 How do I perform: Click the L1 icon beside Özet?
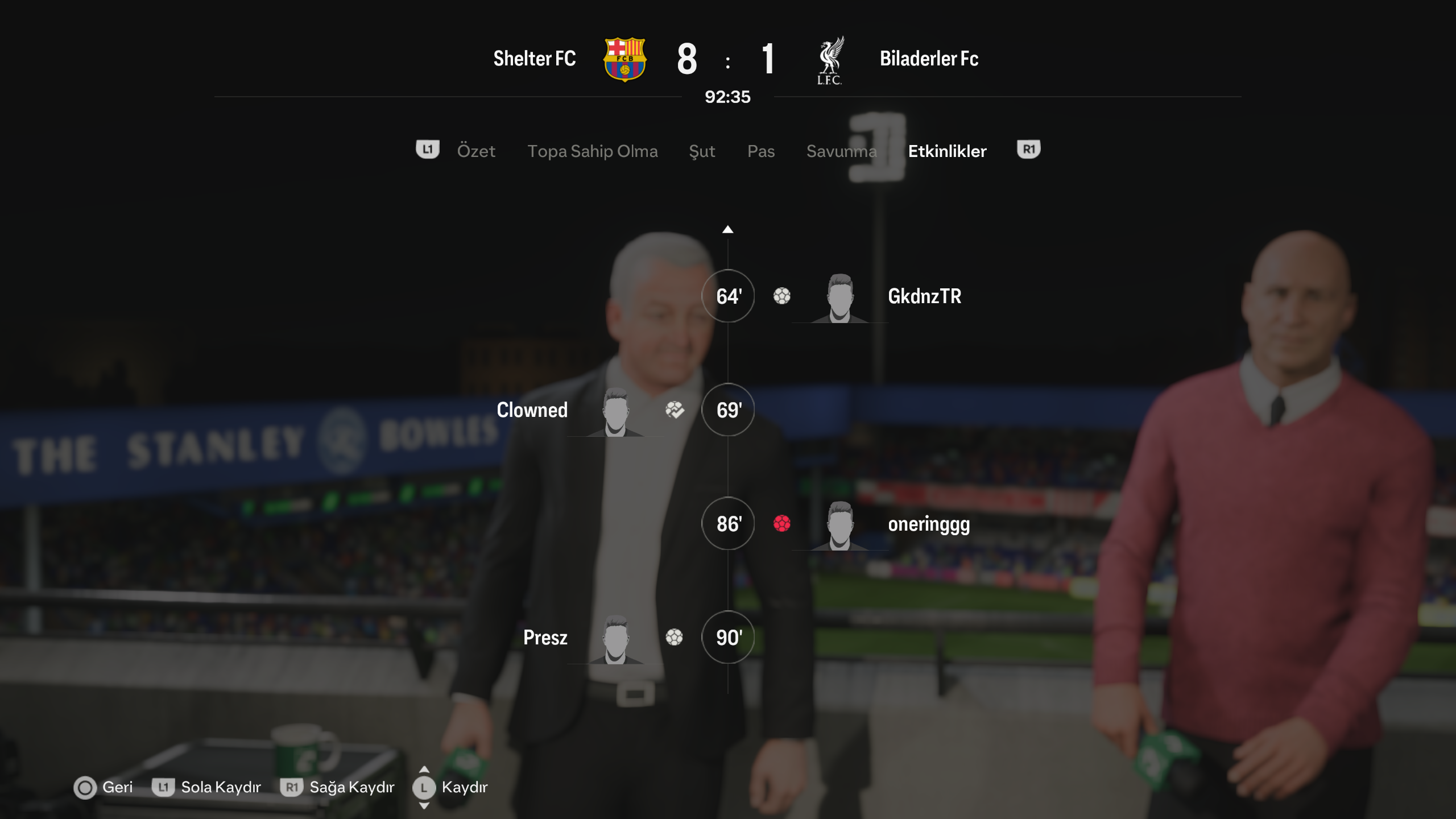coord(428,150)
